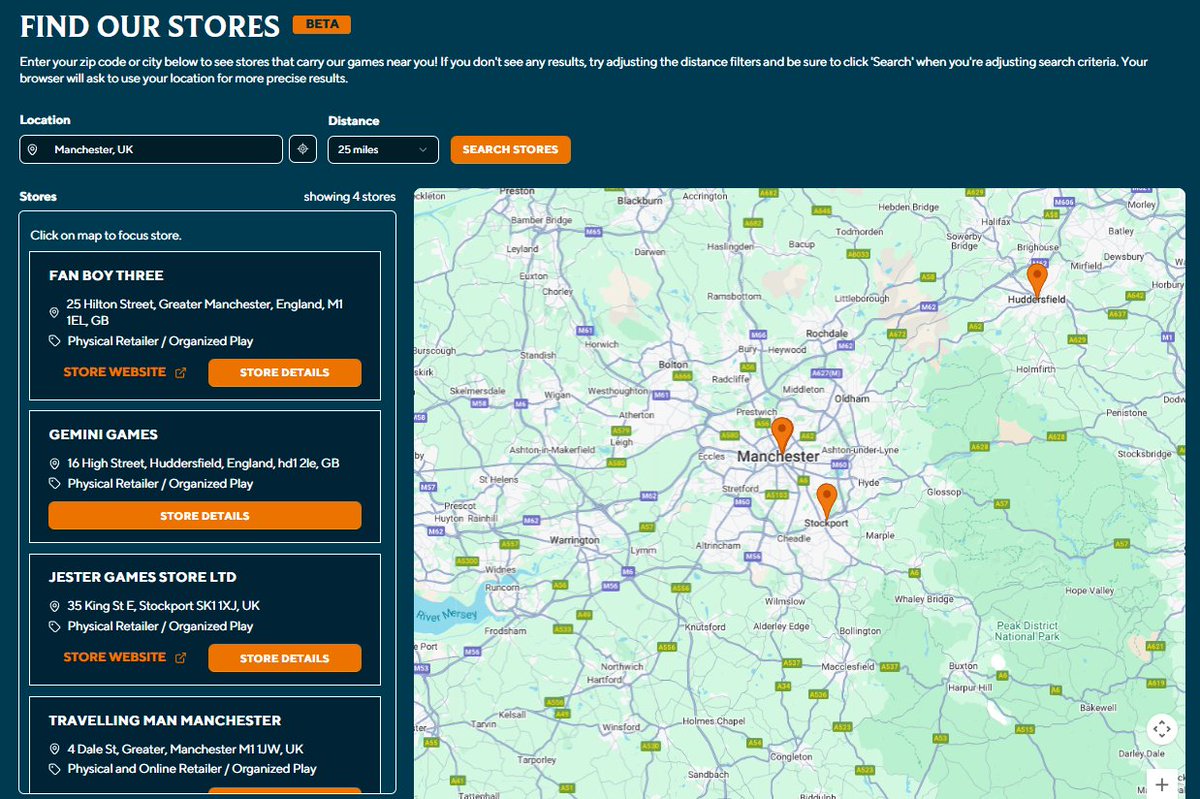The image size is (1200, 799).
Task: Click the location pin icon by 16 High Street
Action: pyautogui.click(x=54, y=465)
